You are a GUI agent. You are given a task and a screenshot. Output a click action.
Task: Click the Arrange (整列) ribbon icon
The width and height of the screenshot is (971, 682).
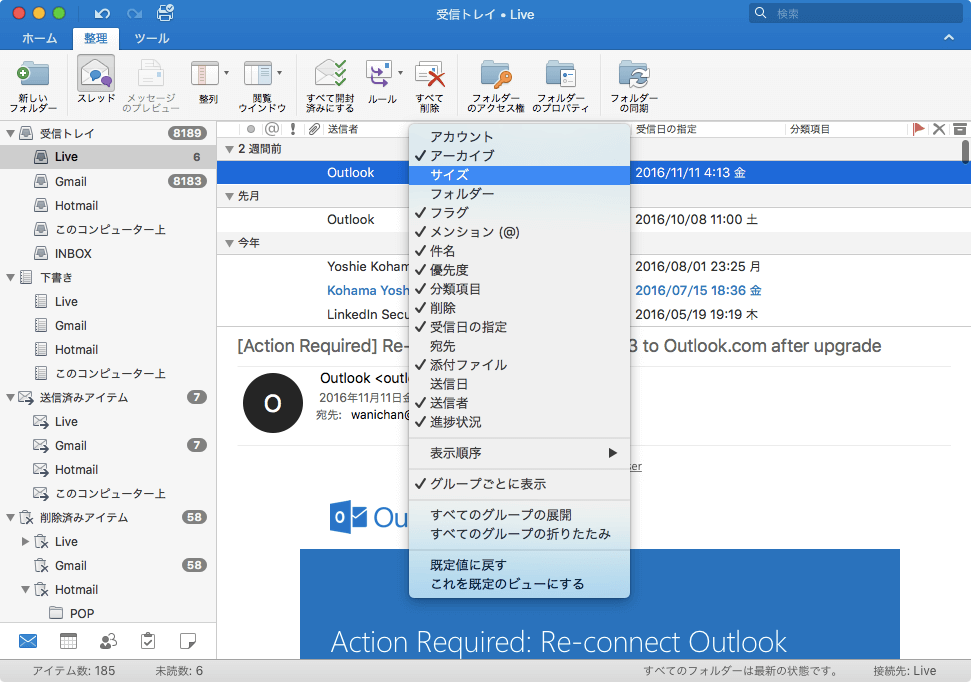[x=205, y=74]
